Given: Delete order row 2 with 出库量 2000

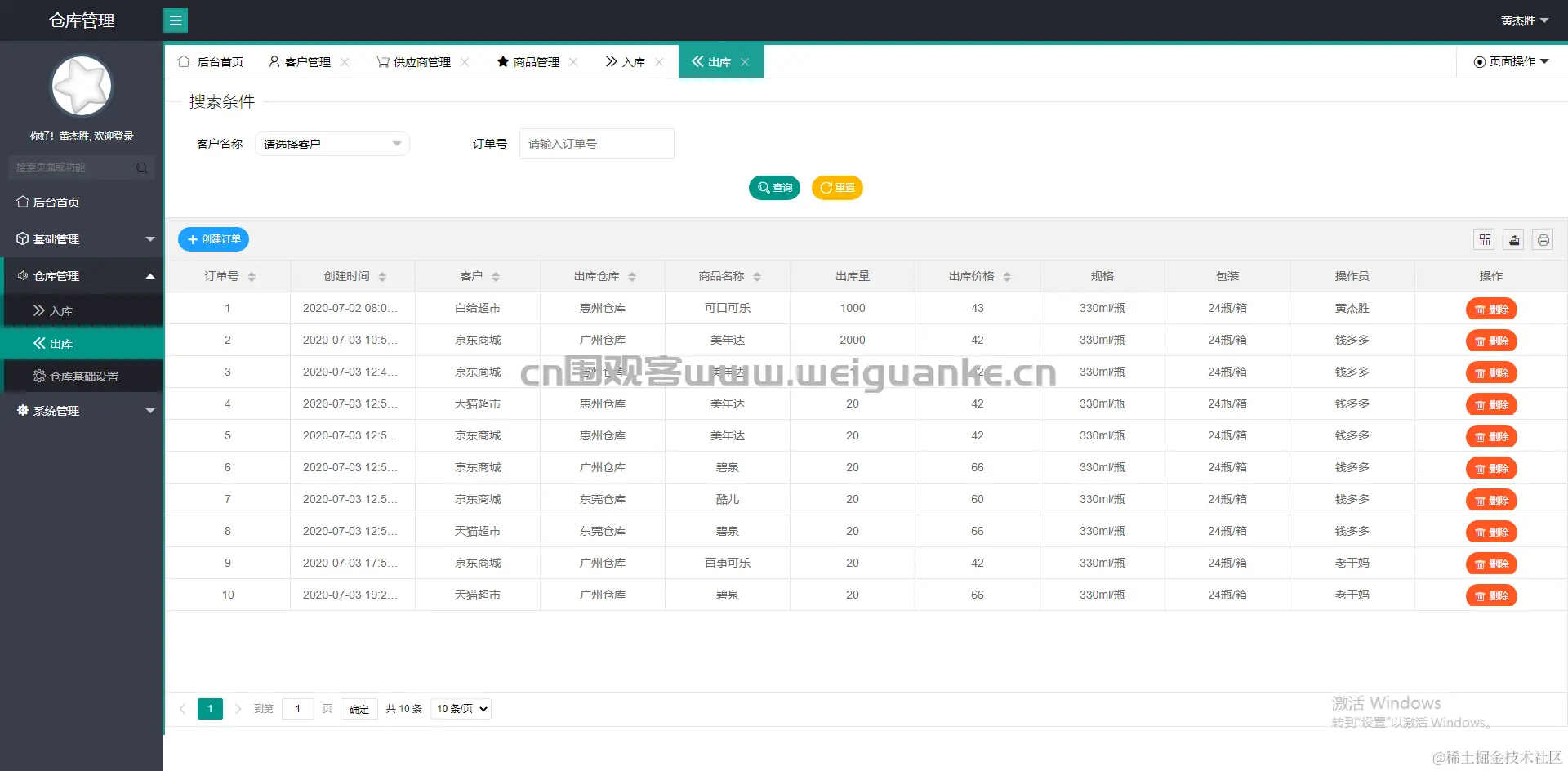Looking at the screenshot, I should (x=1491, y=341).
